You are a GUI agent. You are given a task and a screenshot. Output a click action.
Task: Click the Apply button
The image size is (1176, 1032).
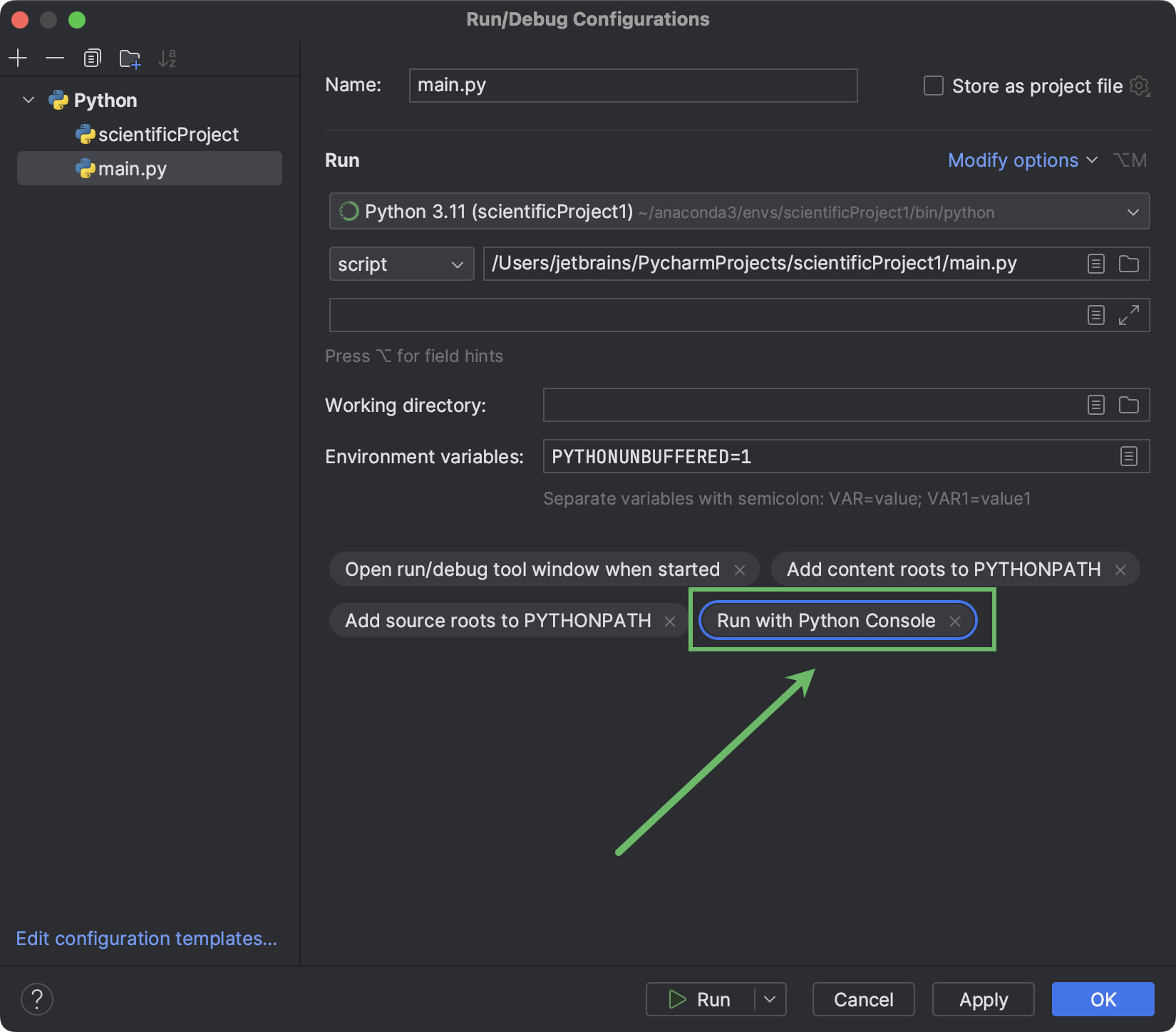(983, 999)
